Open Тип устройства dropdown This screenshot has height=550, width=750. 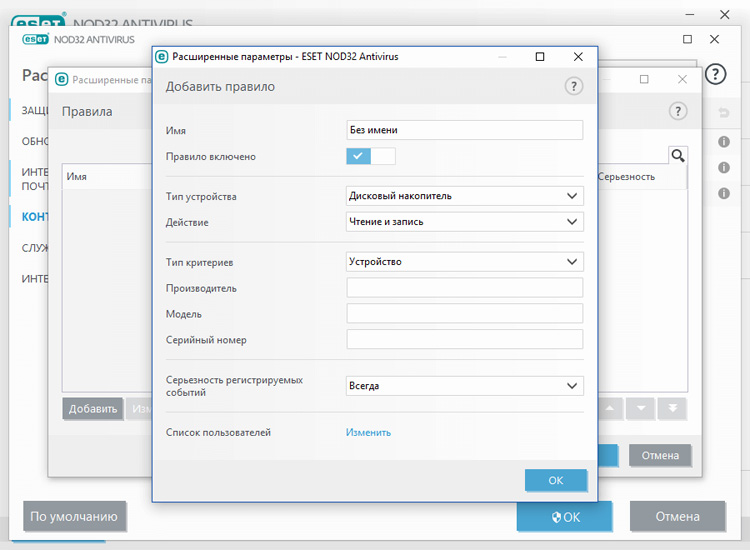tap(464, 196)
